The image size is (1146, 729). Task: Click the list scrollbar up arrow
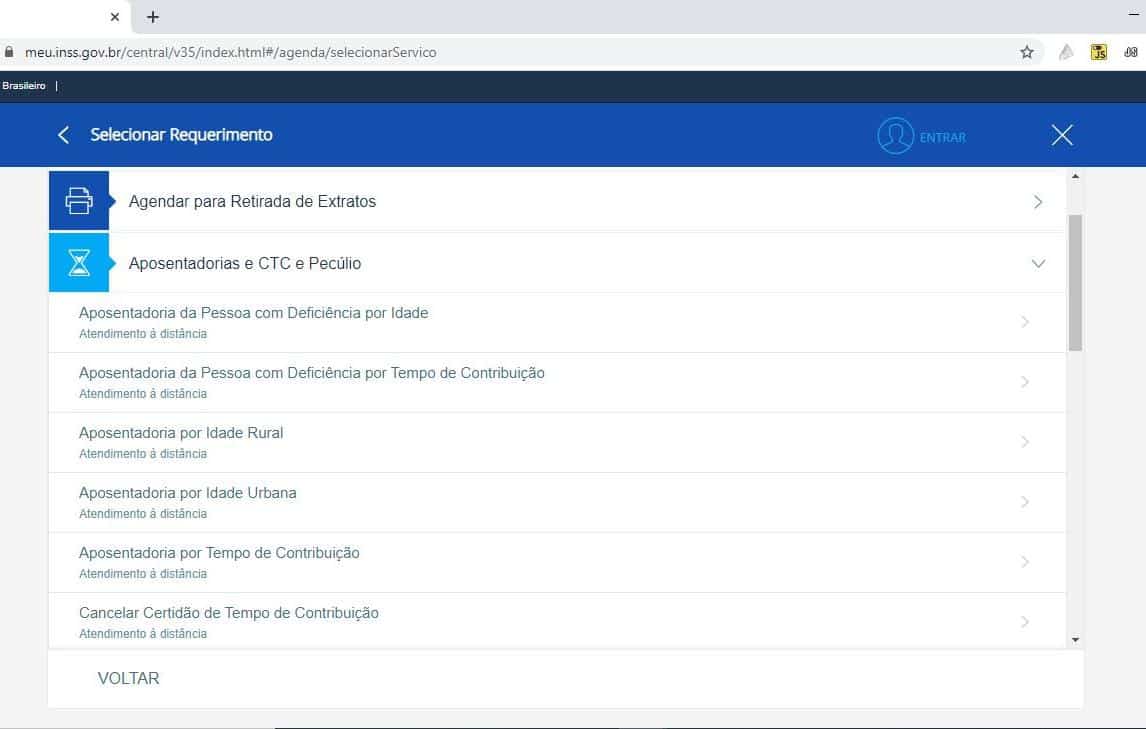(x=1075, y=176)
